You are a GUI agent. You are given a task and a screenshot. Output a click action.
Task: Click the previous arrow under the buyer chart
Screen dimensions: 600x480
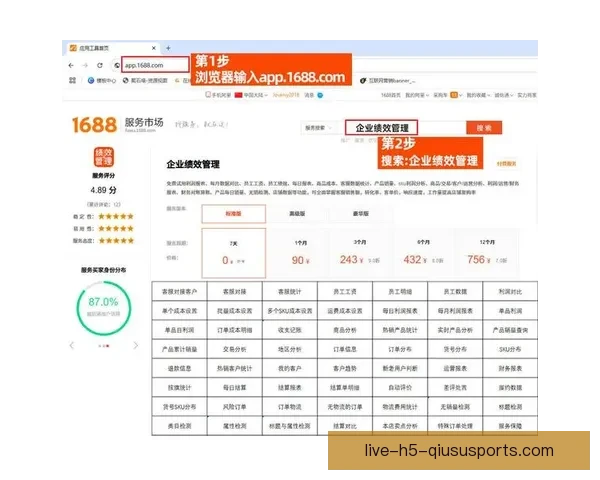coord(72,346)
